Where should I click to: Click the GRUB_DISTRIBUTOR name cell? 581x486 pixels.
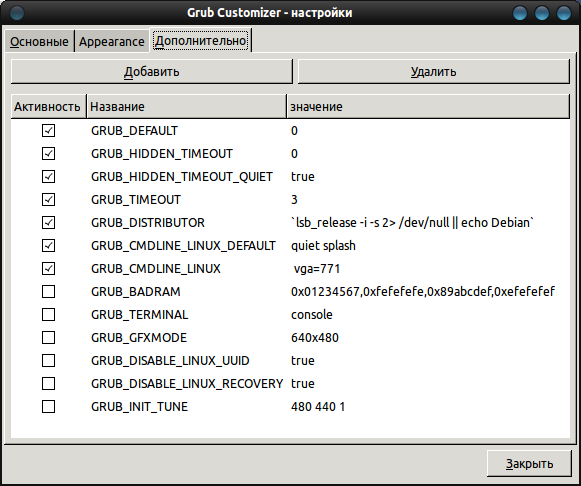point(148,223)
